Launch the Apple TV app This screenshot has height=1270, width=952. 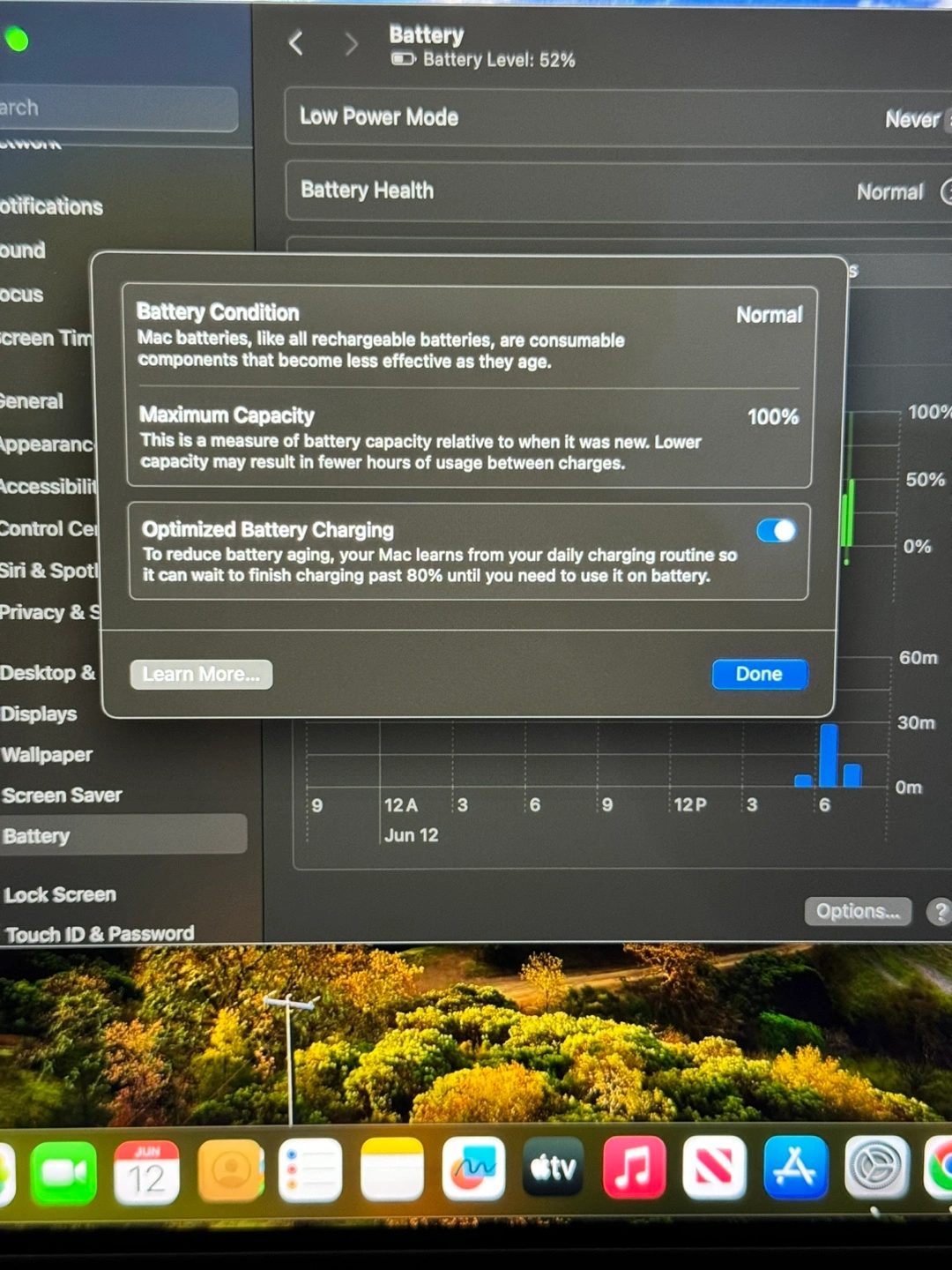tap(553, 1168)
